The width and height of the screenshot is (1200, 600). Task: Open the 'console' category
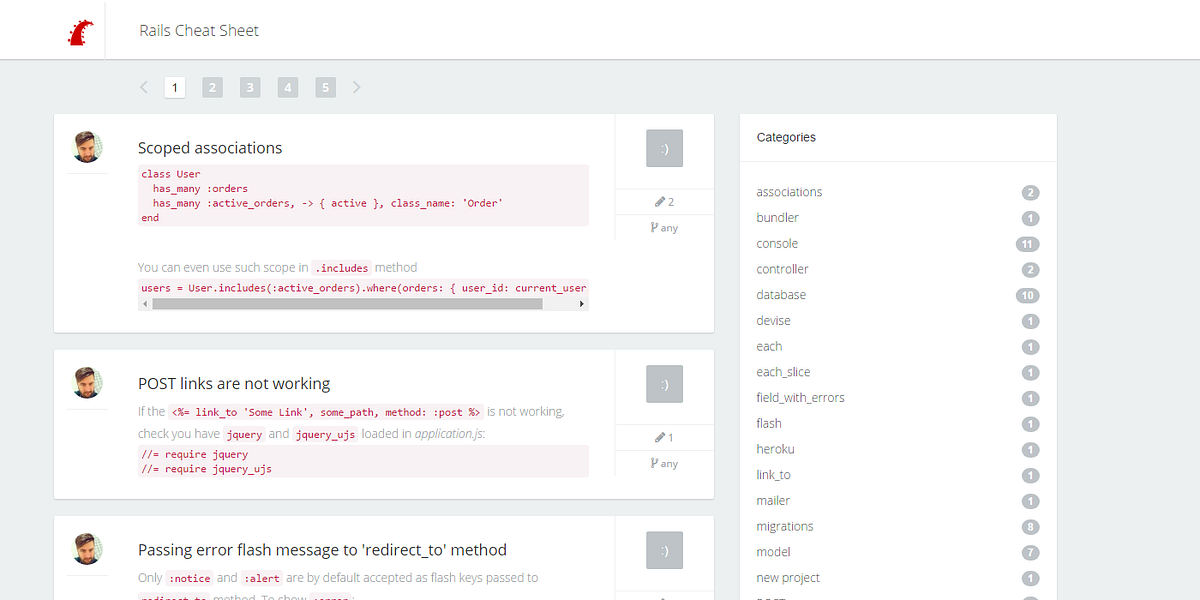777,243
